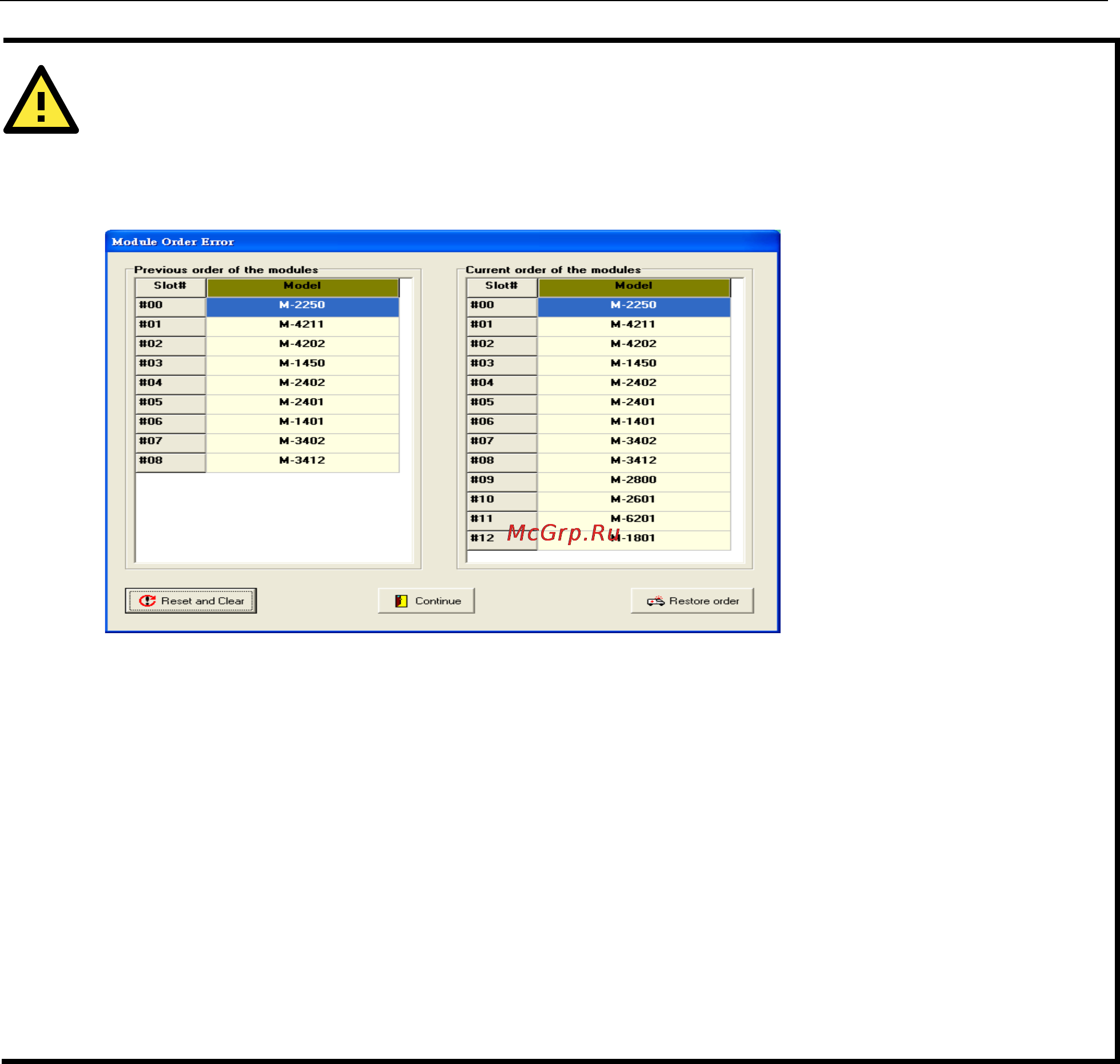This screenshot has width=1120, height=1064.
Task: Click Model column header in previous order table
Action: coord(302,287)
